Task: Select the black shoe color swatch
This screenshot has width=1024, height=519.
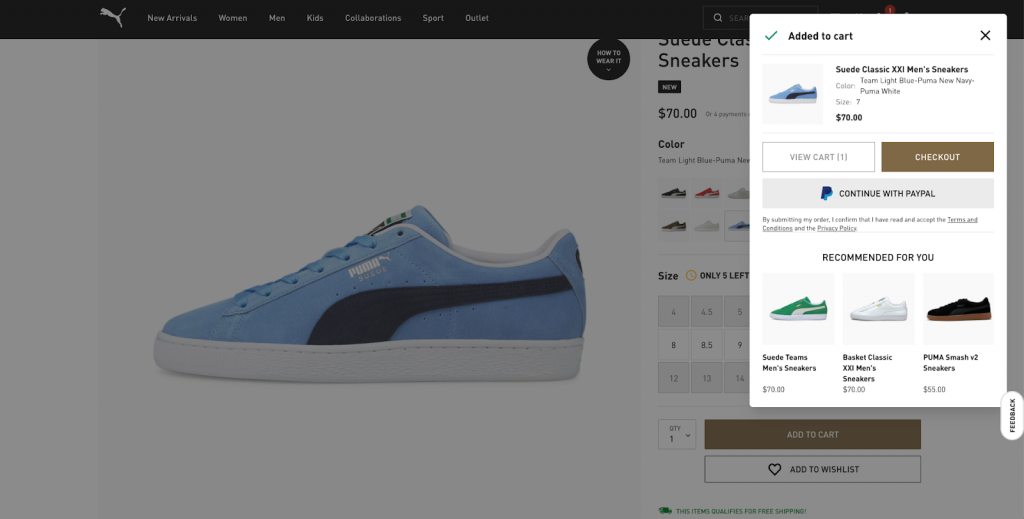Action: tap(673, 193)
